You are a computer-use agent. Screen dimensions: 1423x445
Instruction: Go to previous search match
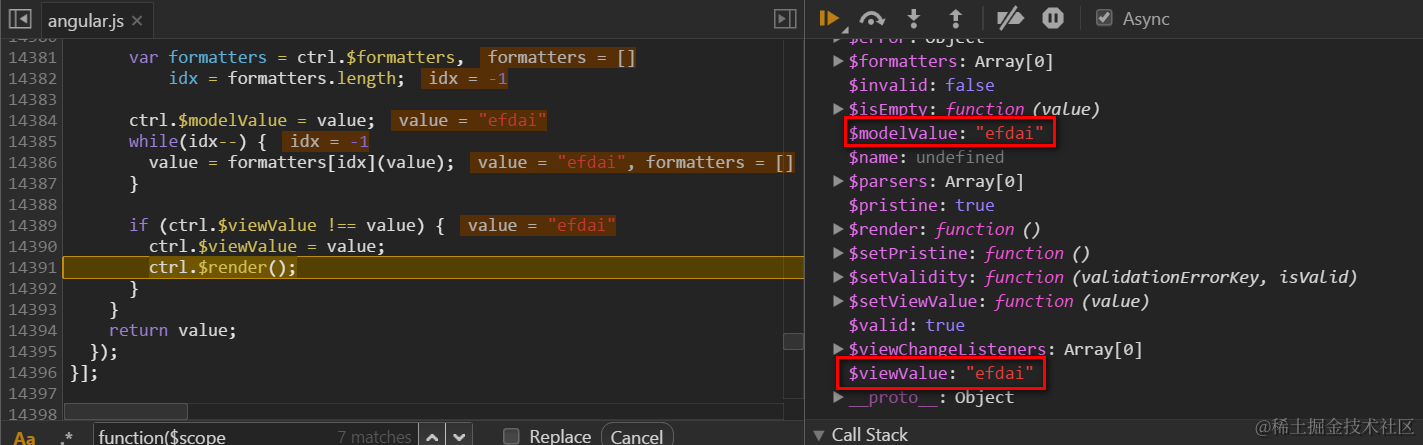432,437
